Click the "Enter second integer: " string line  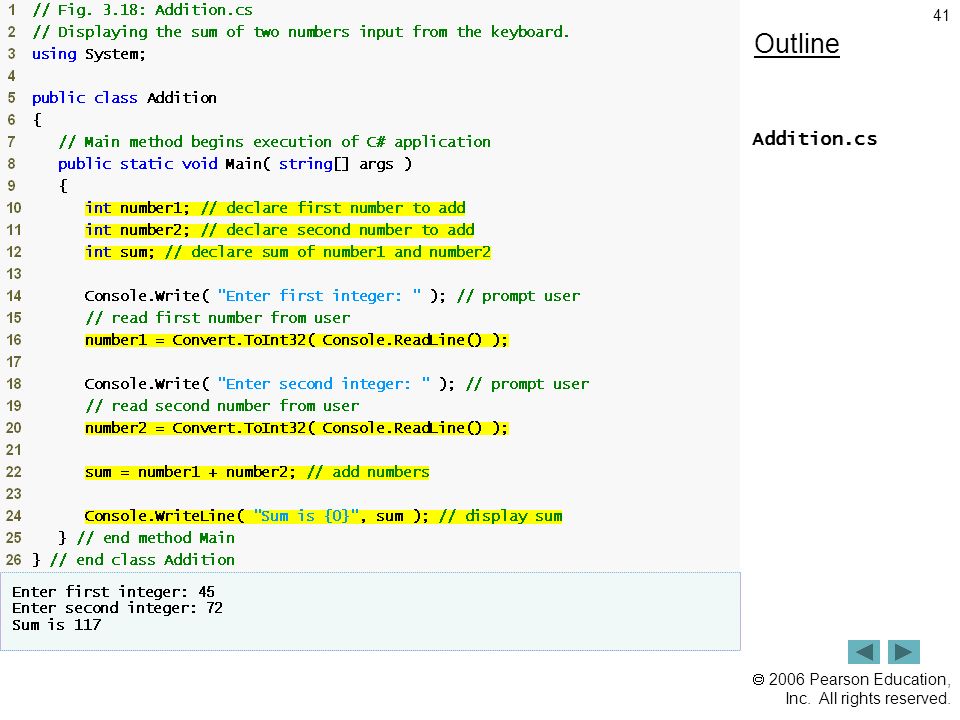337,384
